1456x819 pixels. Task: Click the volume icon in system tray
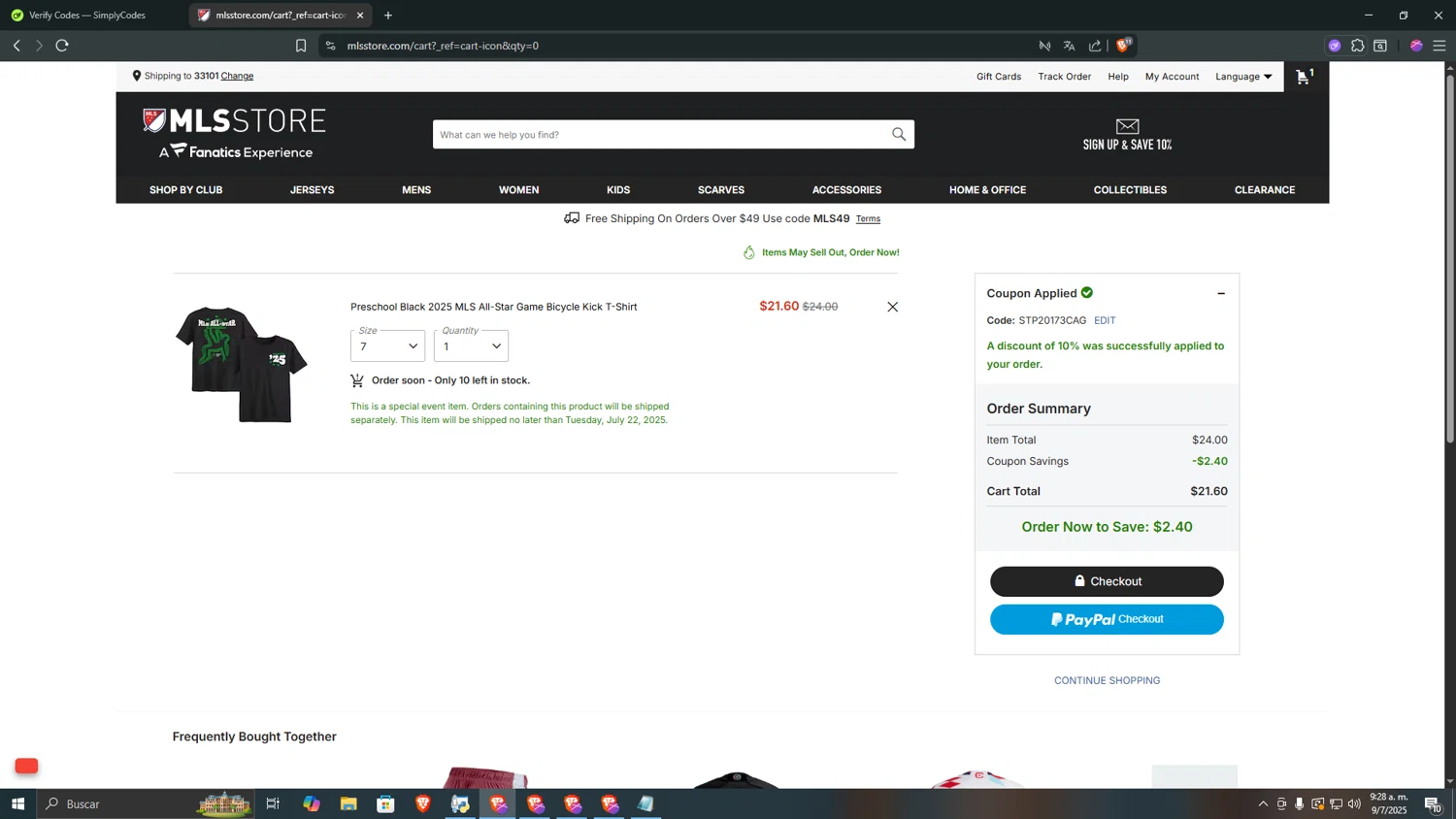[1354, 803]
